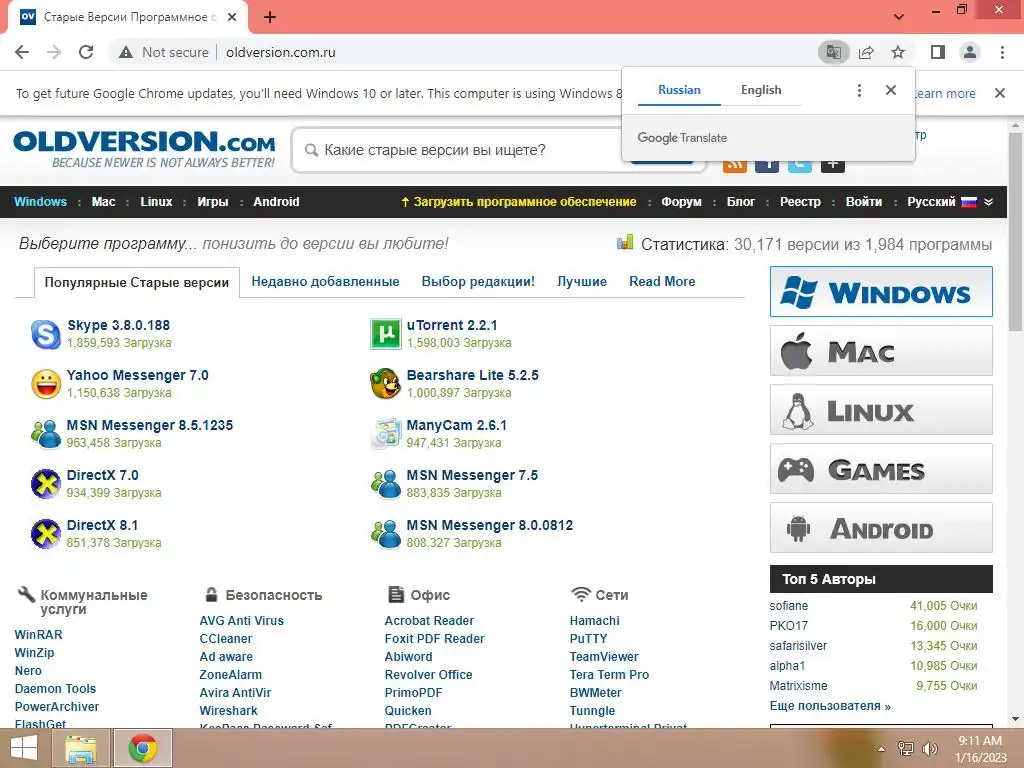Click the Войти login link
This screenshot has height=768, width=1024.
pos(863,202)
